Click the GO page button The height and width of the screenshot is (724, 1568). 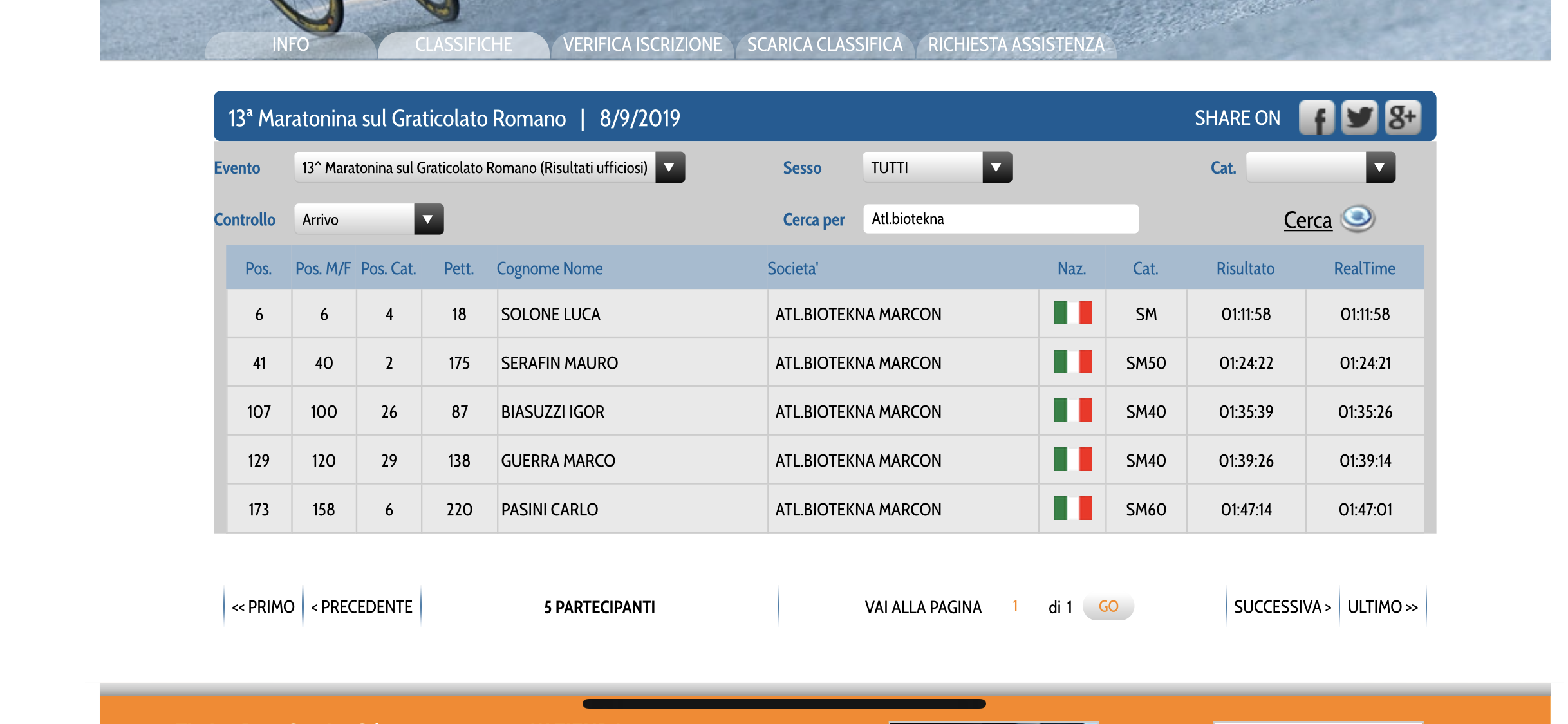point(1108,606)
